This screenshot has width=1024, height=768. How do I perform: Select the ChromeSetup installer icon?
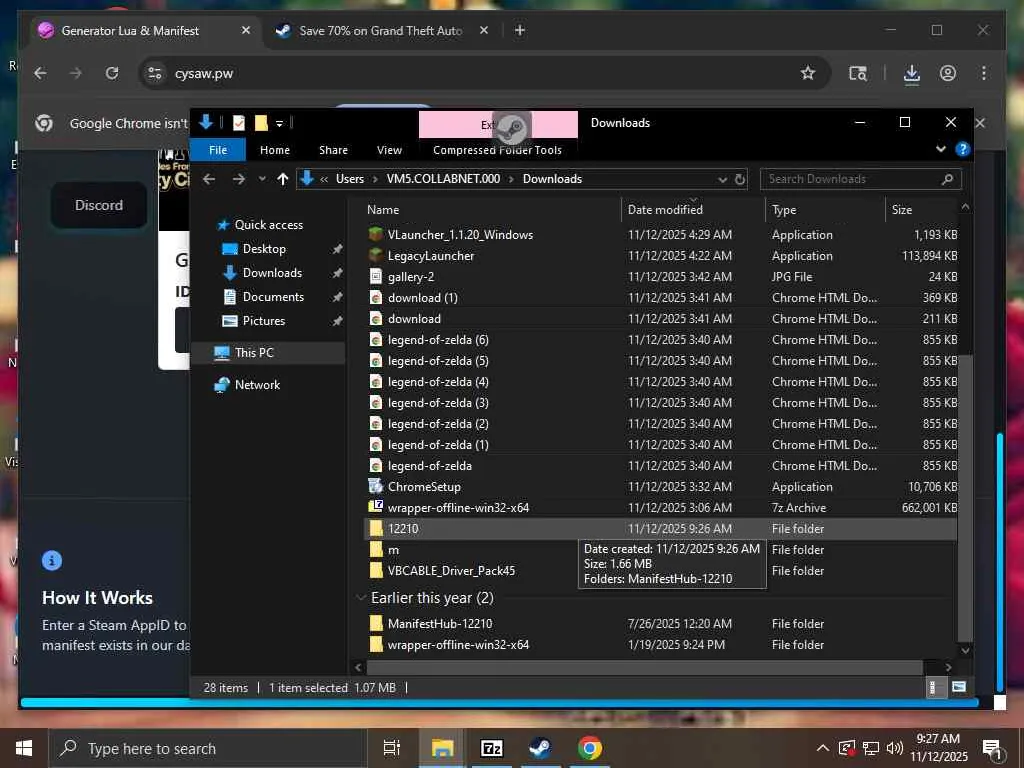click(376, 487)
